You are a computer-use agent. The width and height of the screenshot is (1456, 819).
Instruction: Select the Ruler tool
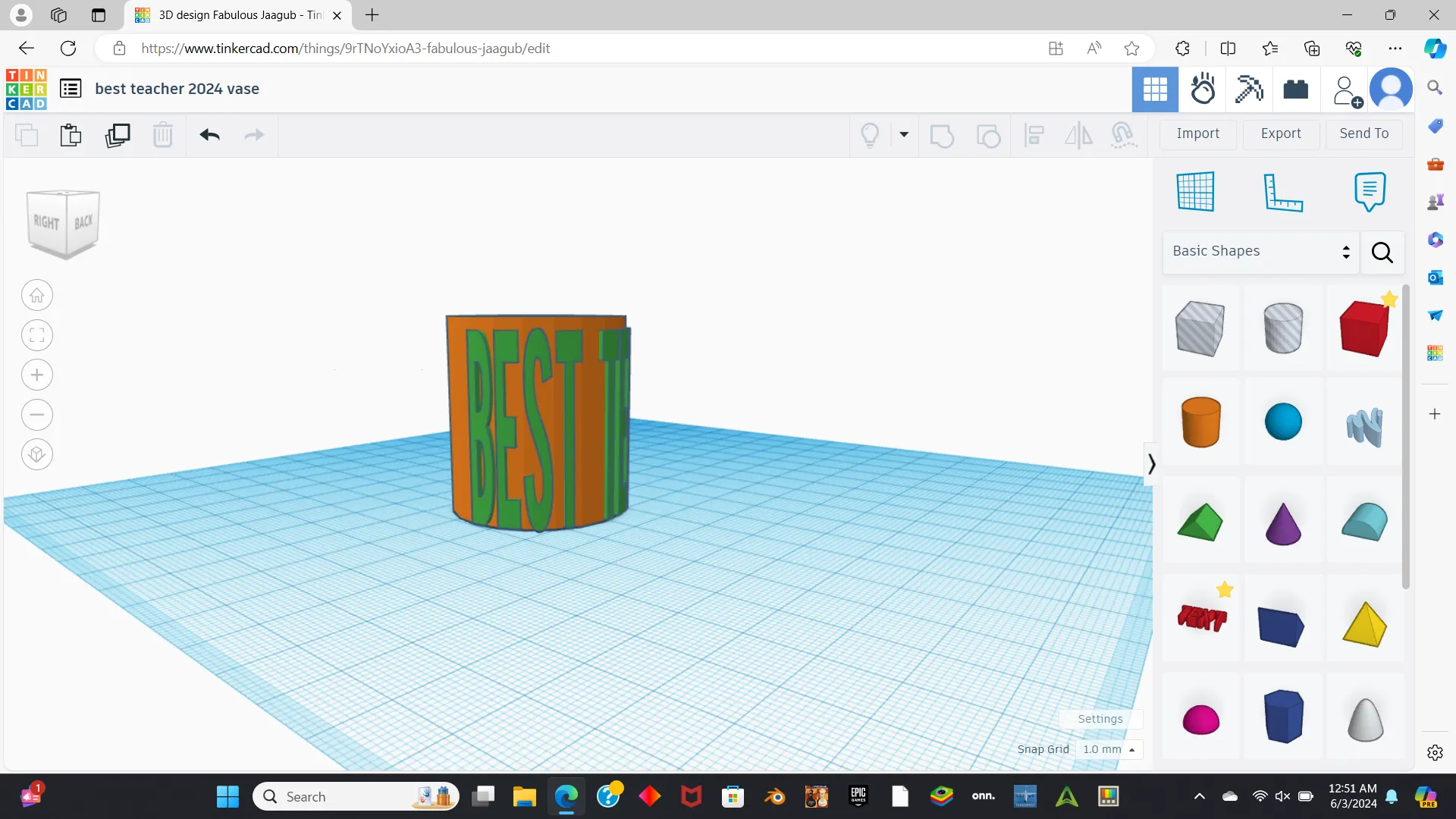(1283, 192)
